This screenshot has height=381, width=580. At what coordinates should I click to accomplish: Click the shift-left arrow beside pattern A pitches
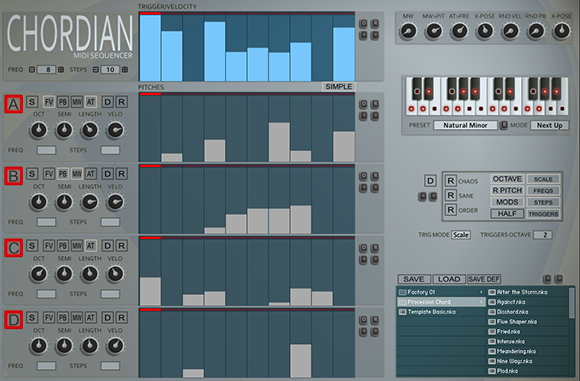click(363, 116)
